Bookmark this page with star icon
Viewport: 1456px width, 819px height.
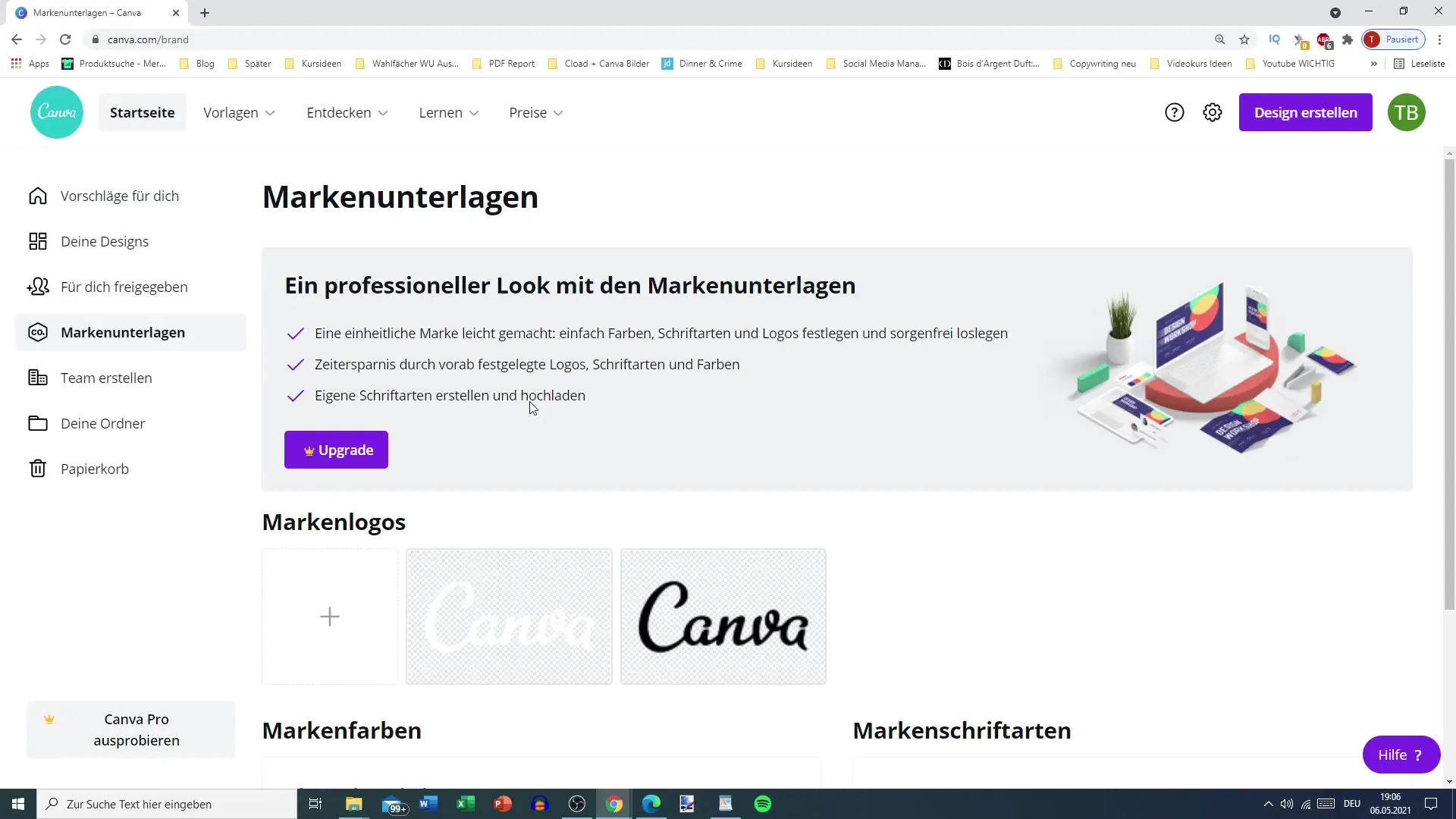point(1244,39)
